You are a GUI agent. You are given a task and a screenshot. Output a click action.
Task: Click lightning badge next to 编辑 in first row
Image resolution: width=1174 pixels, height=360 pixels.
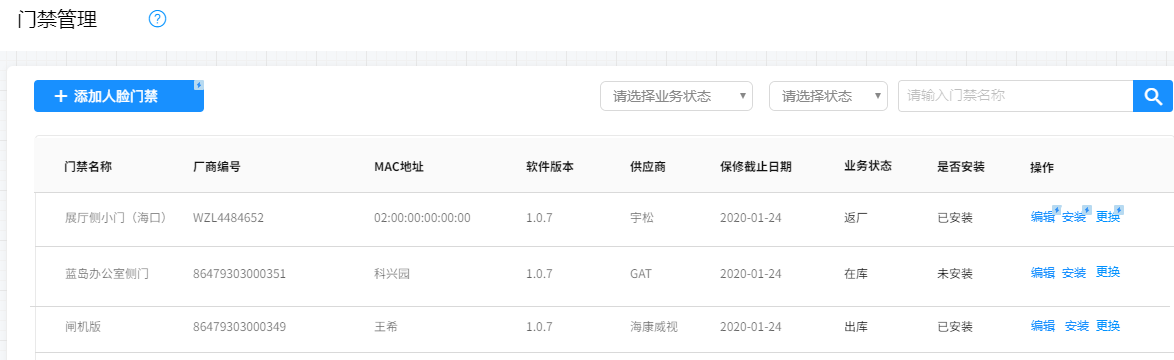(1056, 209)
